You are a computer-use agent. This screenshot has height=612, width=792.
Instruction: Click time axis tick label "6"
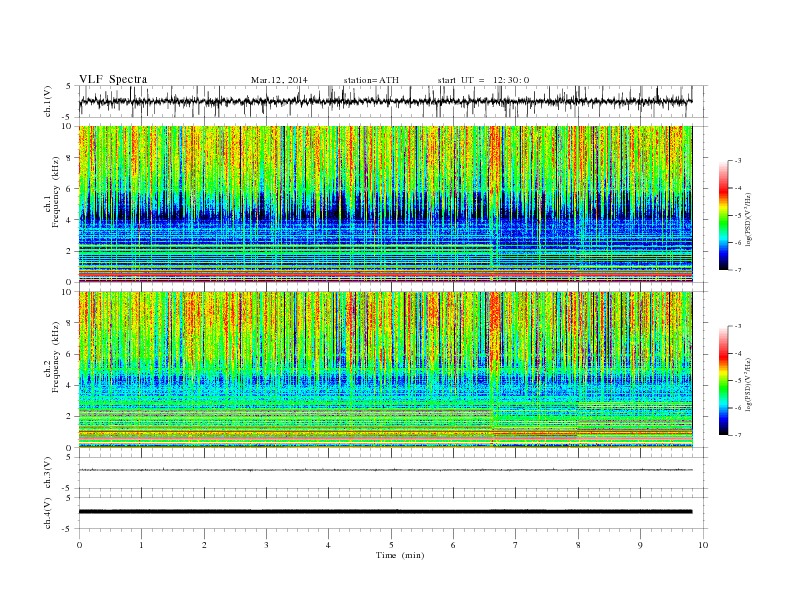coord(453,545)
